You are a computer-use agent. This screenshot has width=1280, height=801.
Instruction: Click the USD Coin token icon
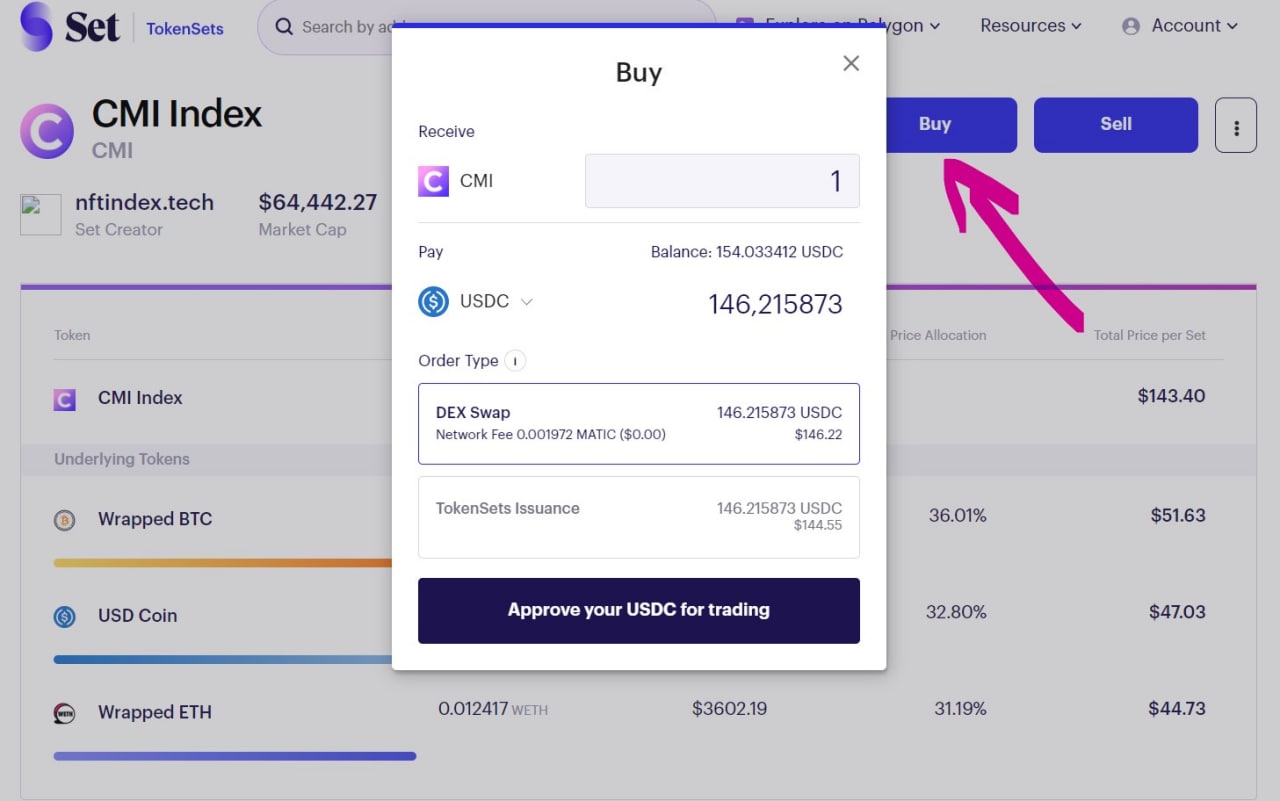click(x=64, y=617)
